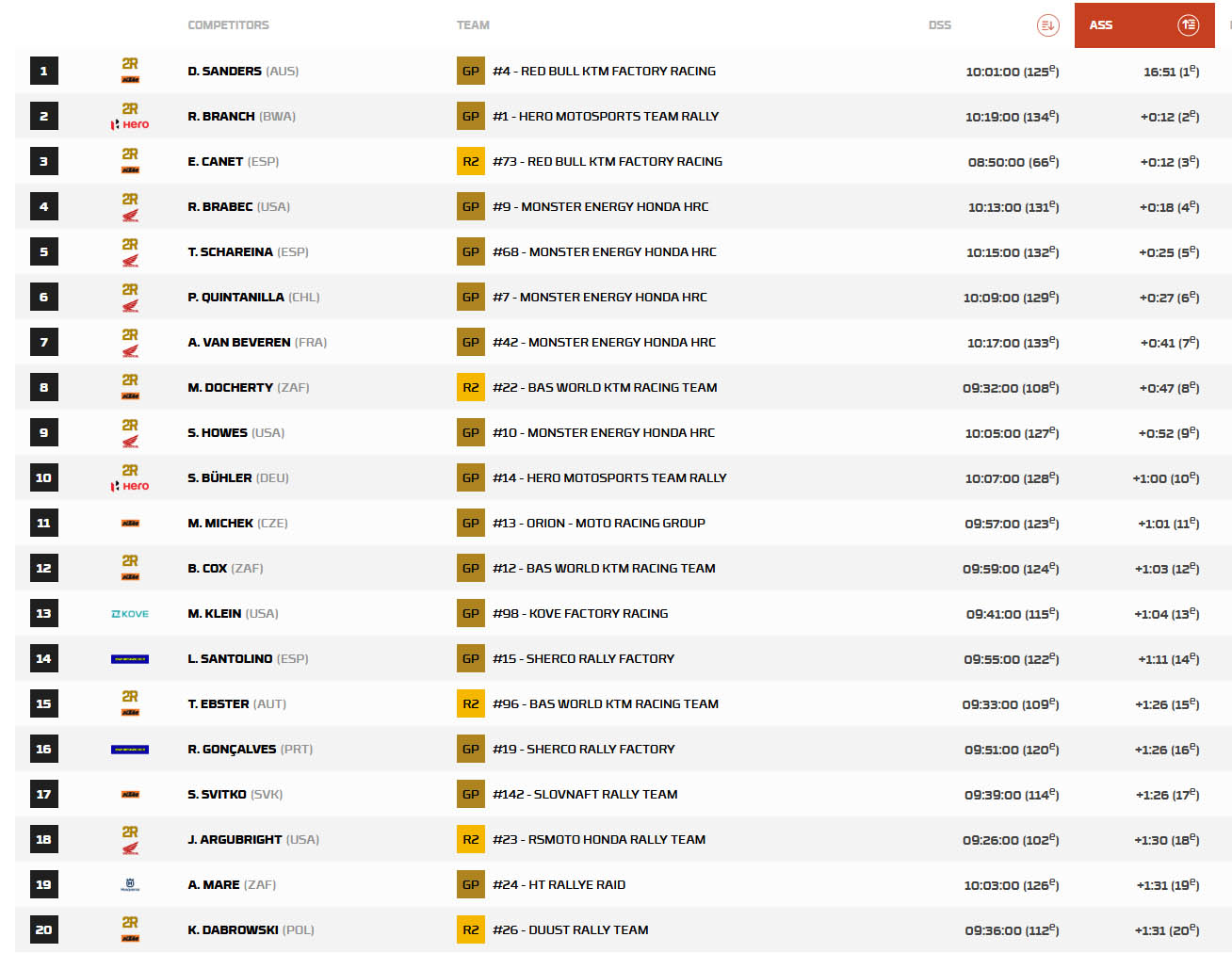Open team #9 - Monster Energy Honda HRC

601,206
